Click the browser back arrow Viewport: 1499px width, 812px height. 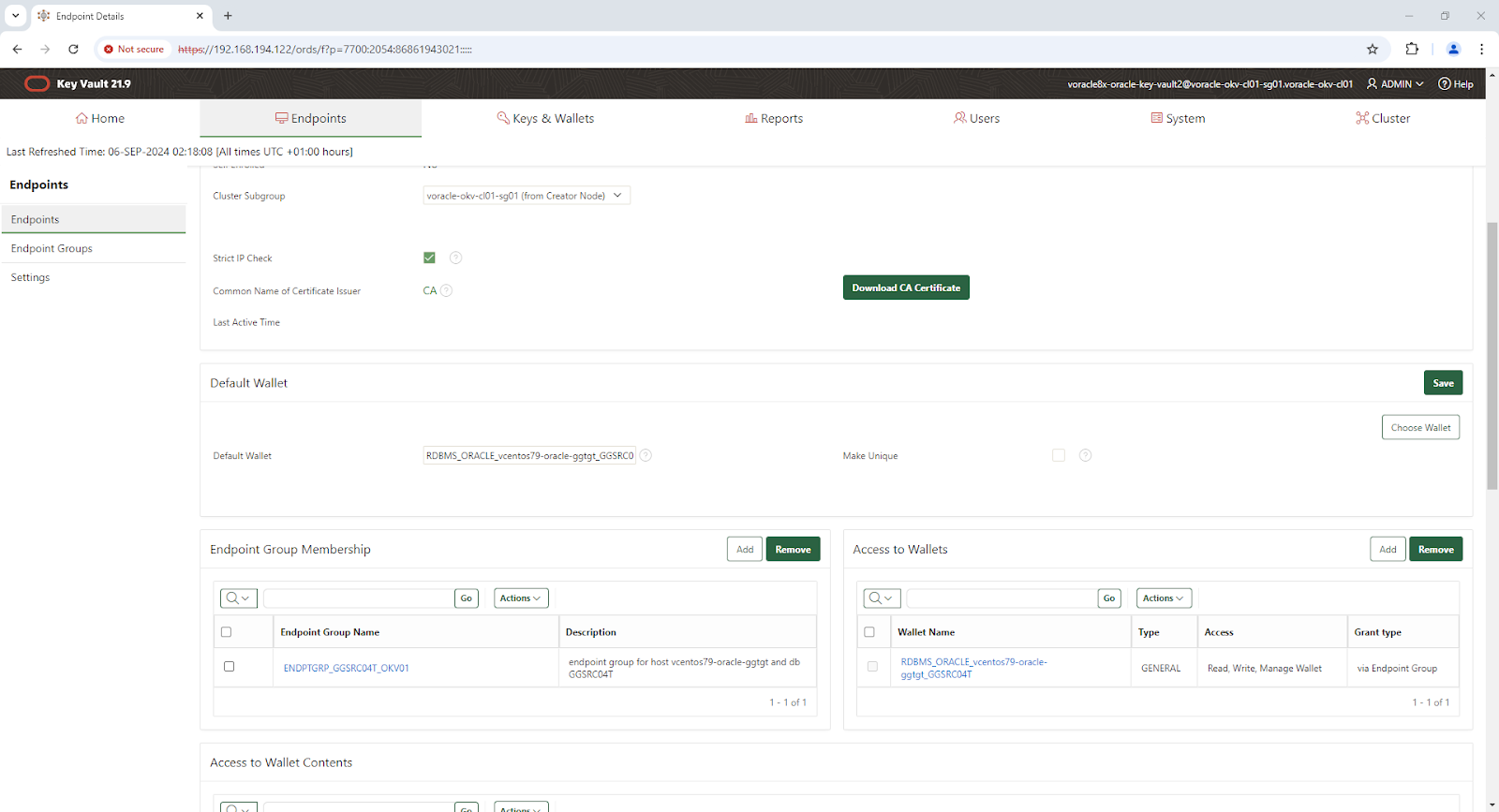17,49
